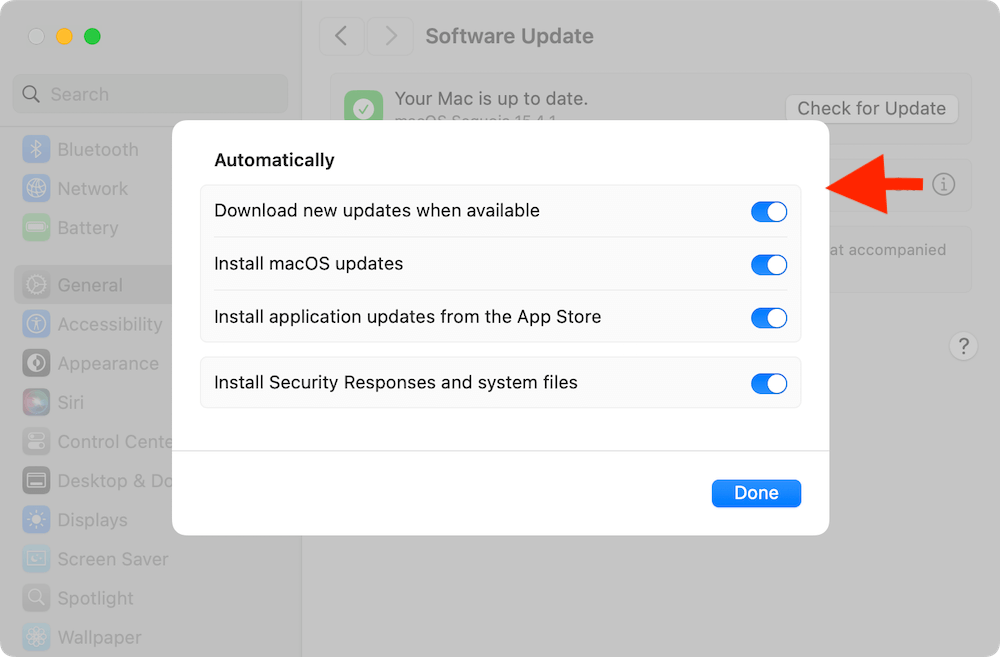Screen dimensions: 1000x657
Task: Click inside the Search field
Action: 148,93
